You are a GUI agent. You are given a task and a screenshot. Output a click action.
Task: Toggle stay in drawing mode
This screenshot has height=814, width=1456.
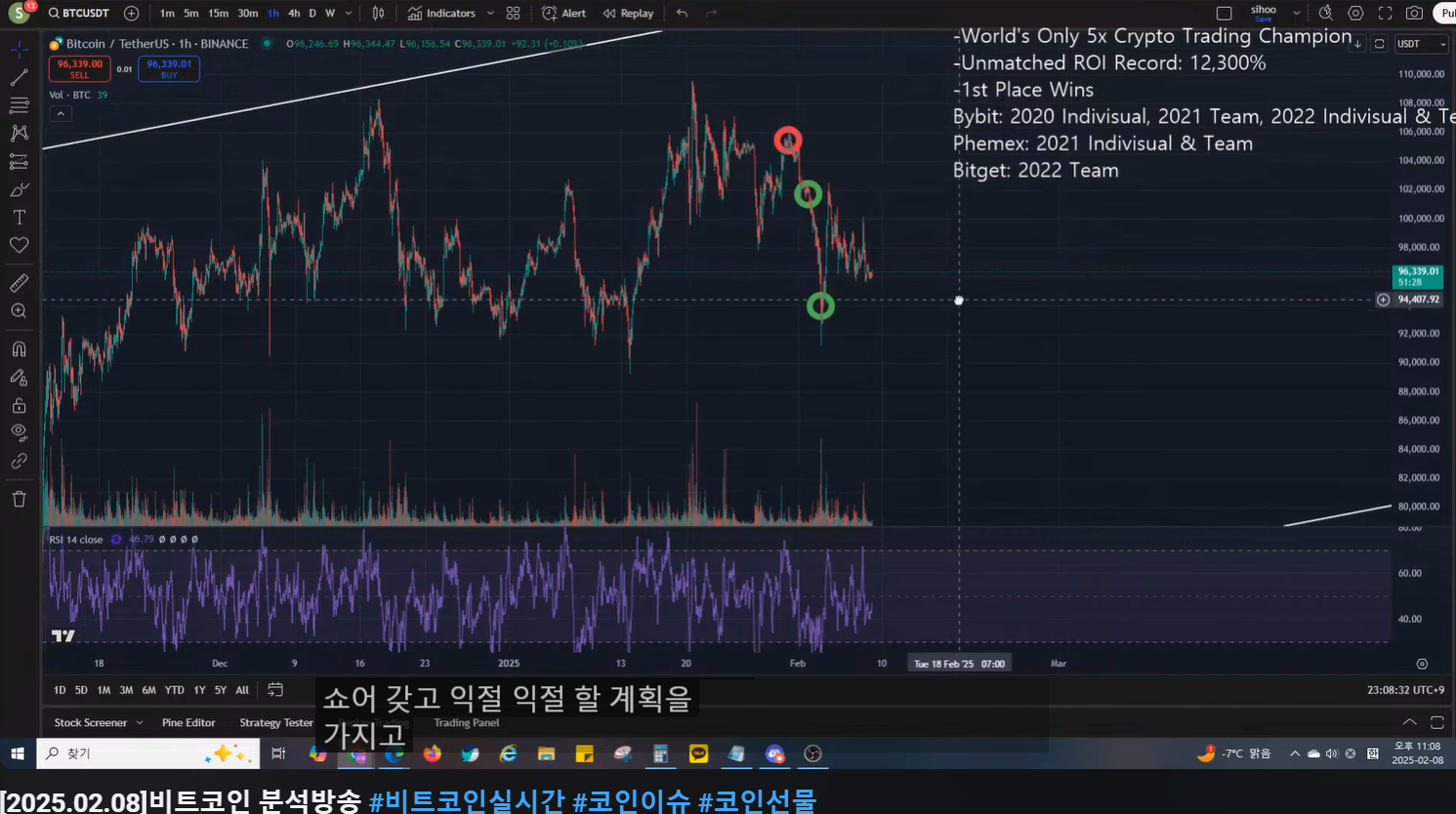(x=20, y=378)
